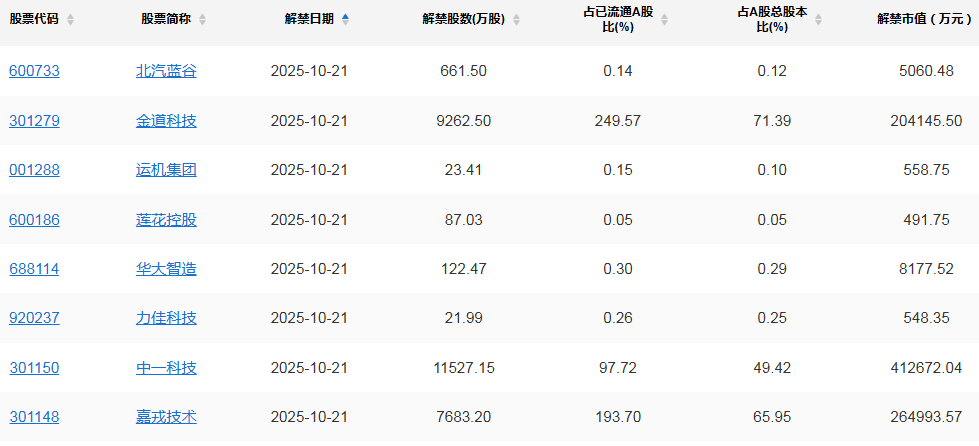Open the 华大智造 stock page
Screen dimensions: 979x446
tap(166, 269)
